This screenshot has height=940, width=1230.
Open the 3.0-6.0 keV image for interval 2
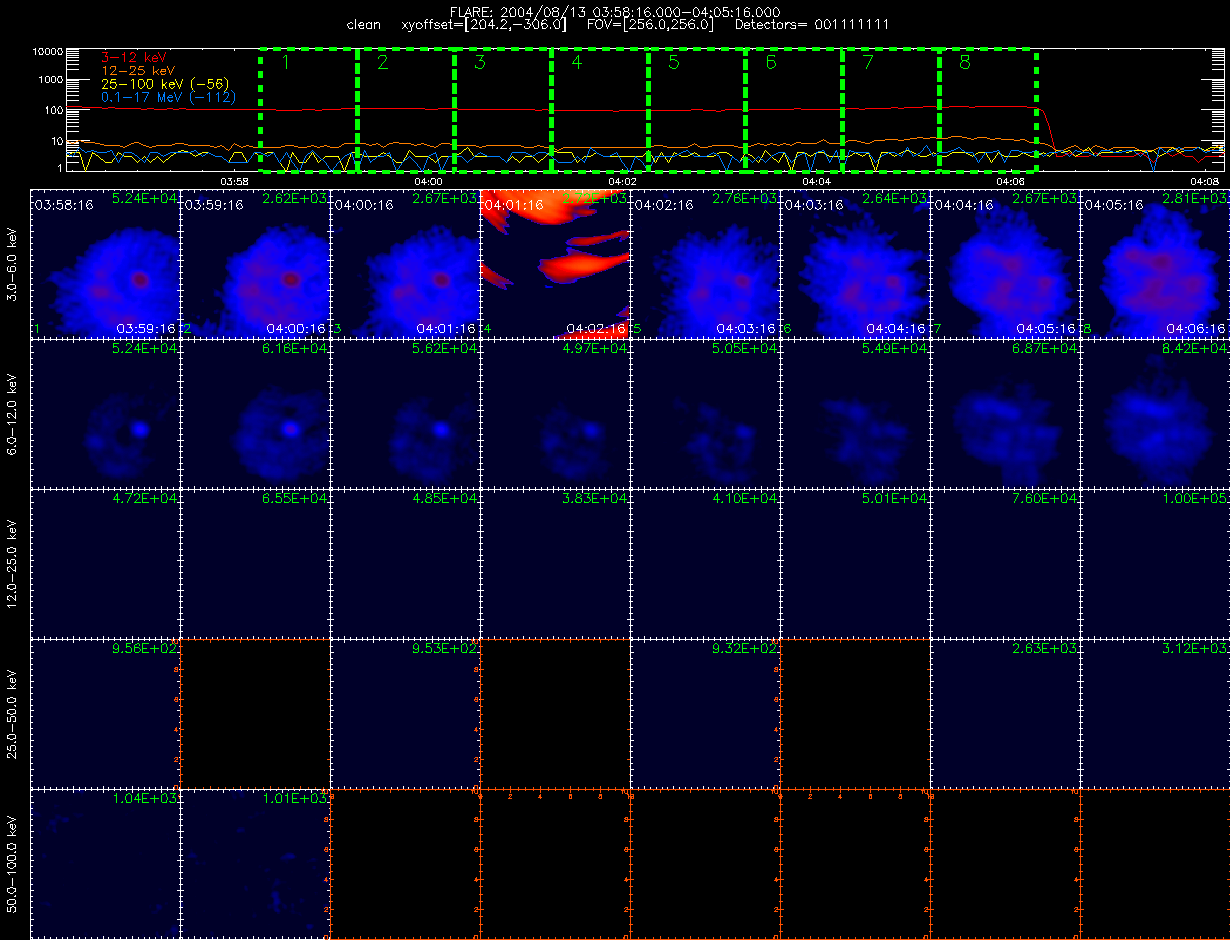pos(255,264)
